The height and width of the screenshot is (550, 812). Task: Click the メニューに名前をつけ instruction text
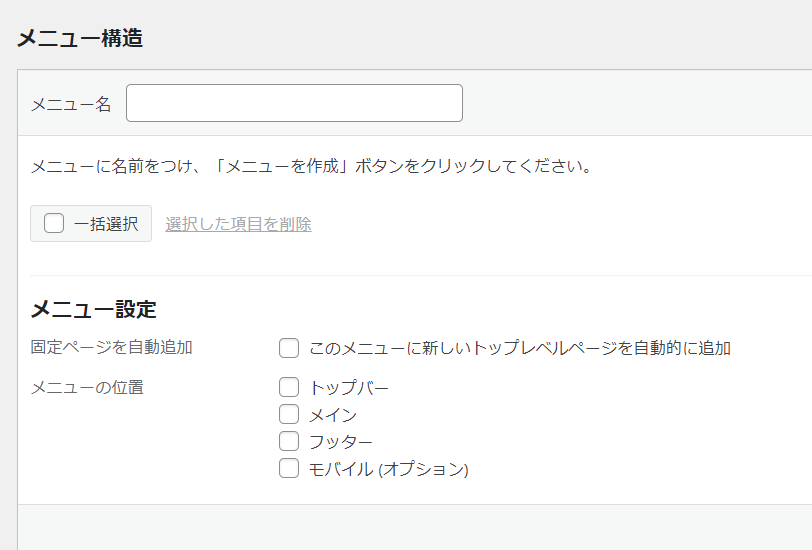coord(312,166)
